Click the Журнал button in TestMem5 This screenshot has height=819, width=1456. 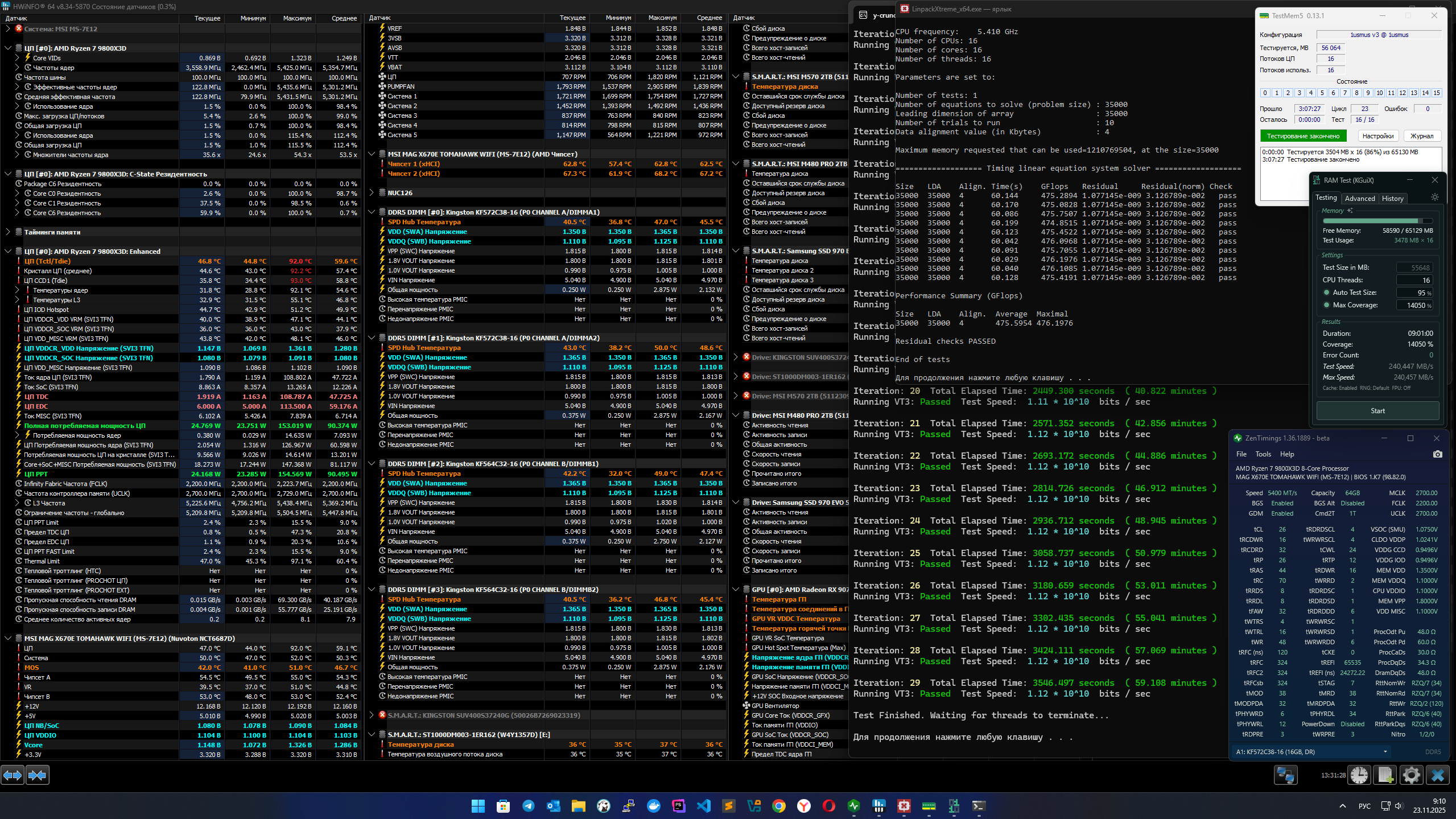tap(1422, 136)
